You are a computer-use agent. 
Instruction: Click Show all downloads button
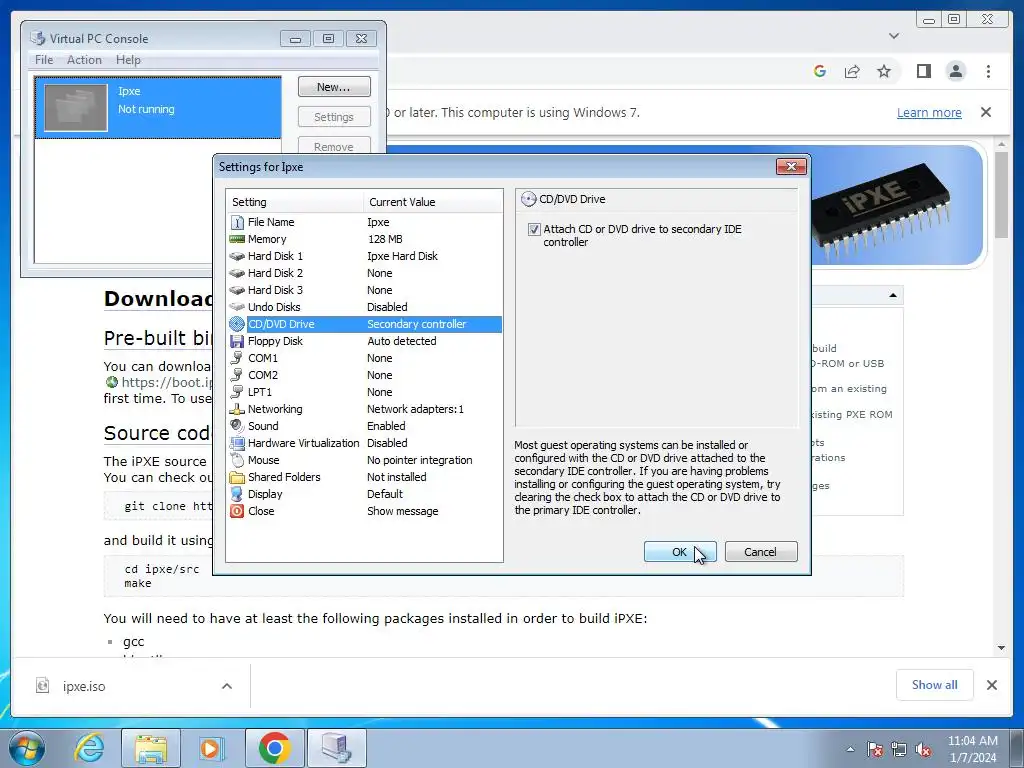click(x=935, y=684)
